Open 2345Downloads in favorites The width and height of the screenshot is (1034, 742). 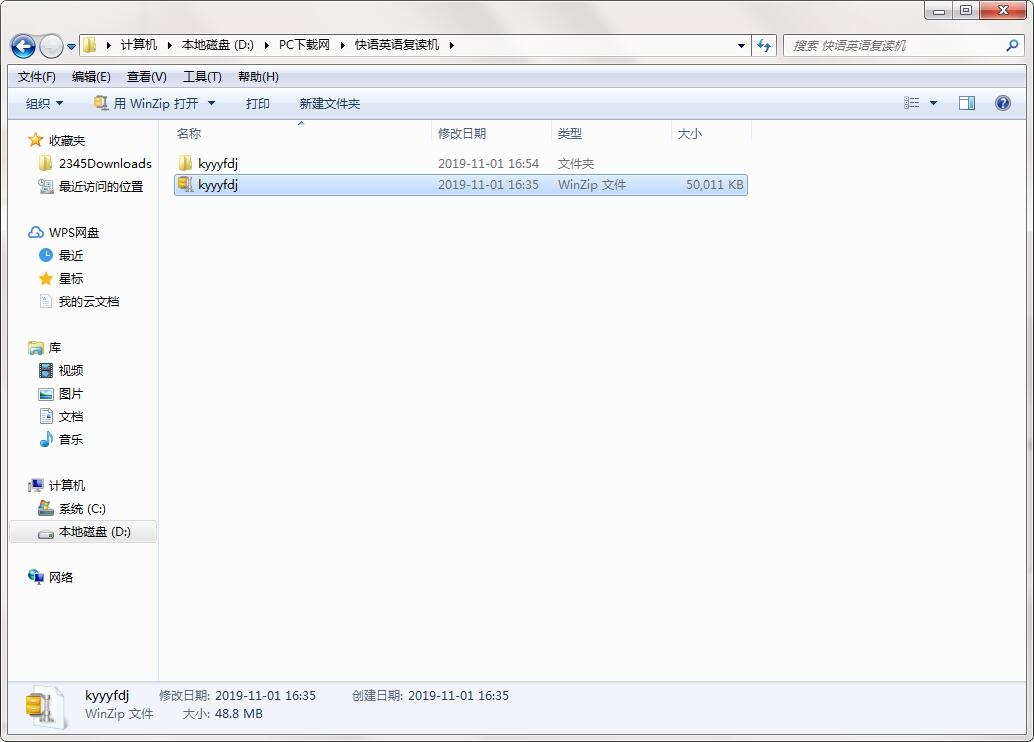(x=105, y=164)
